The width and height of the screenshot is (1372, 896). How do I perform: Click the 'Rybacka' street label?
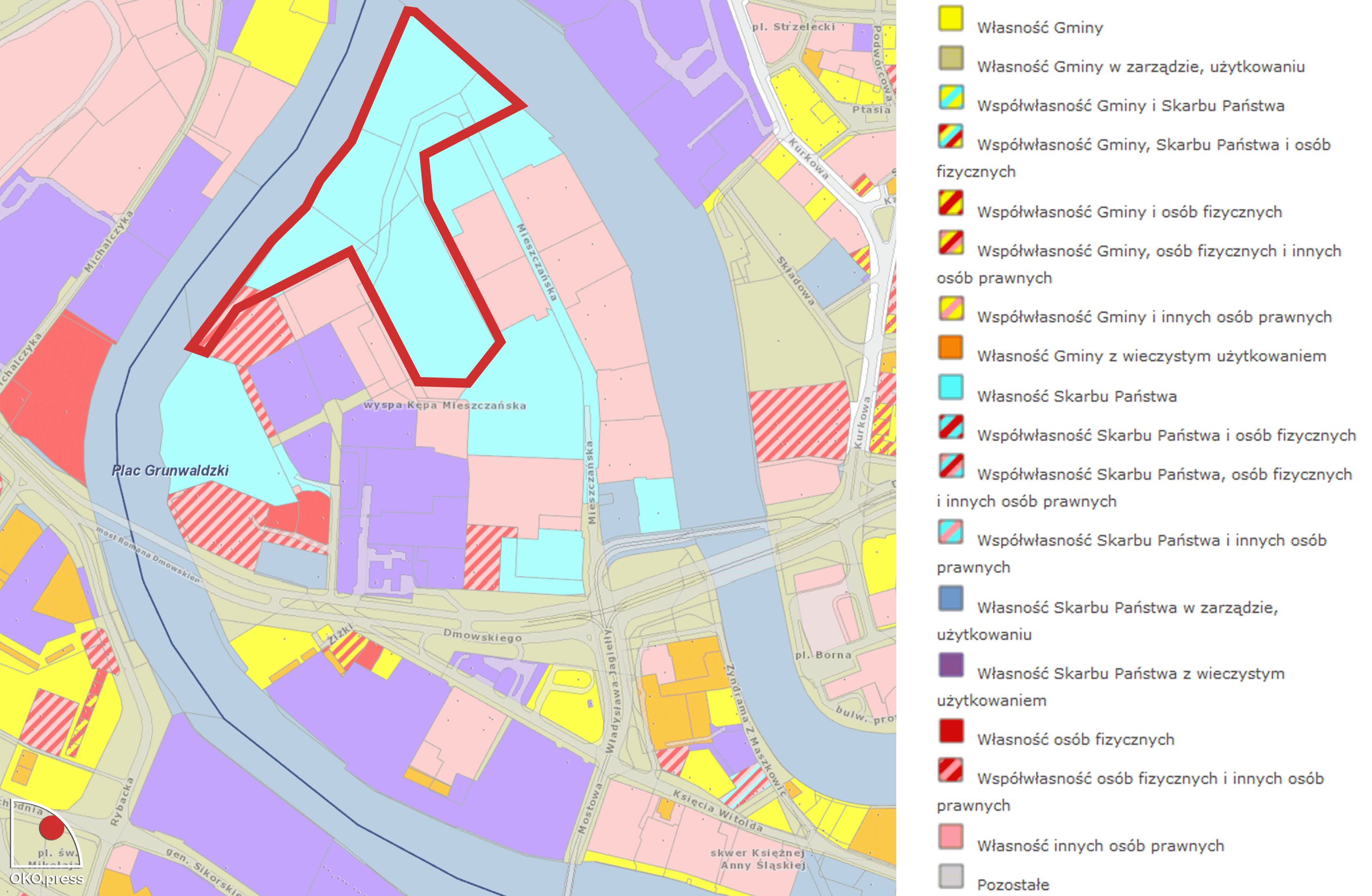122,802
